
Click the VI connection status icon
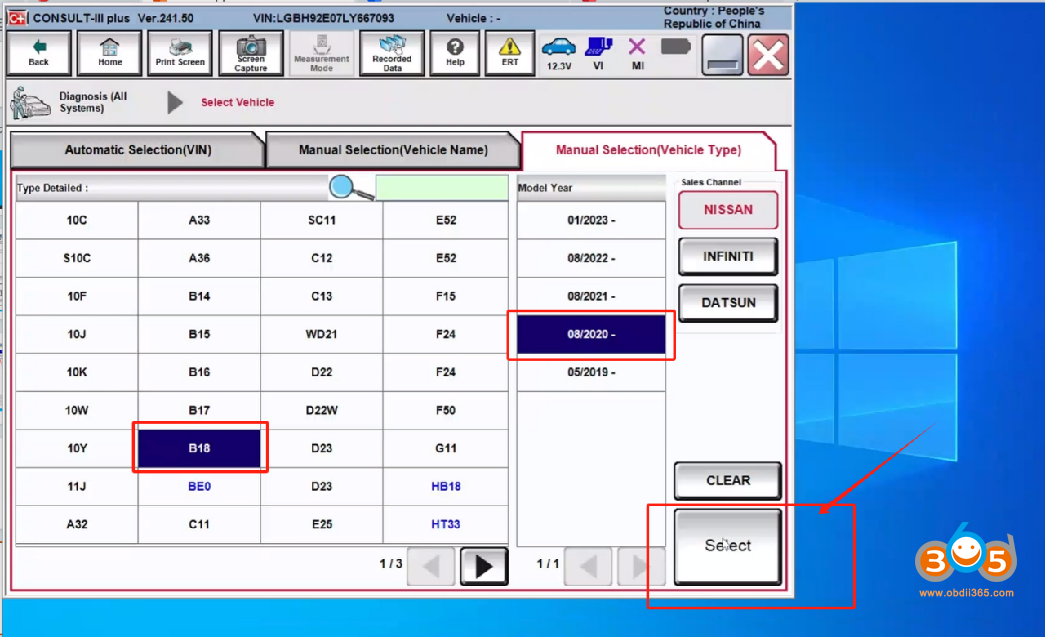coord(598,53)
